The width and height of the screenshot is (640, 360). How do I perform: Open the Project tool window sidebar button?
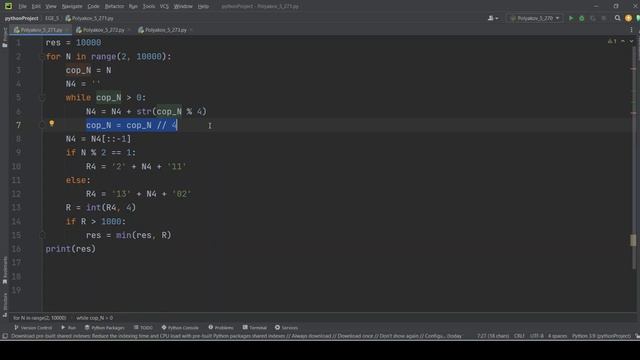(x=4, y=37)
